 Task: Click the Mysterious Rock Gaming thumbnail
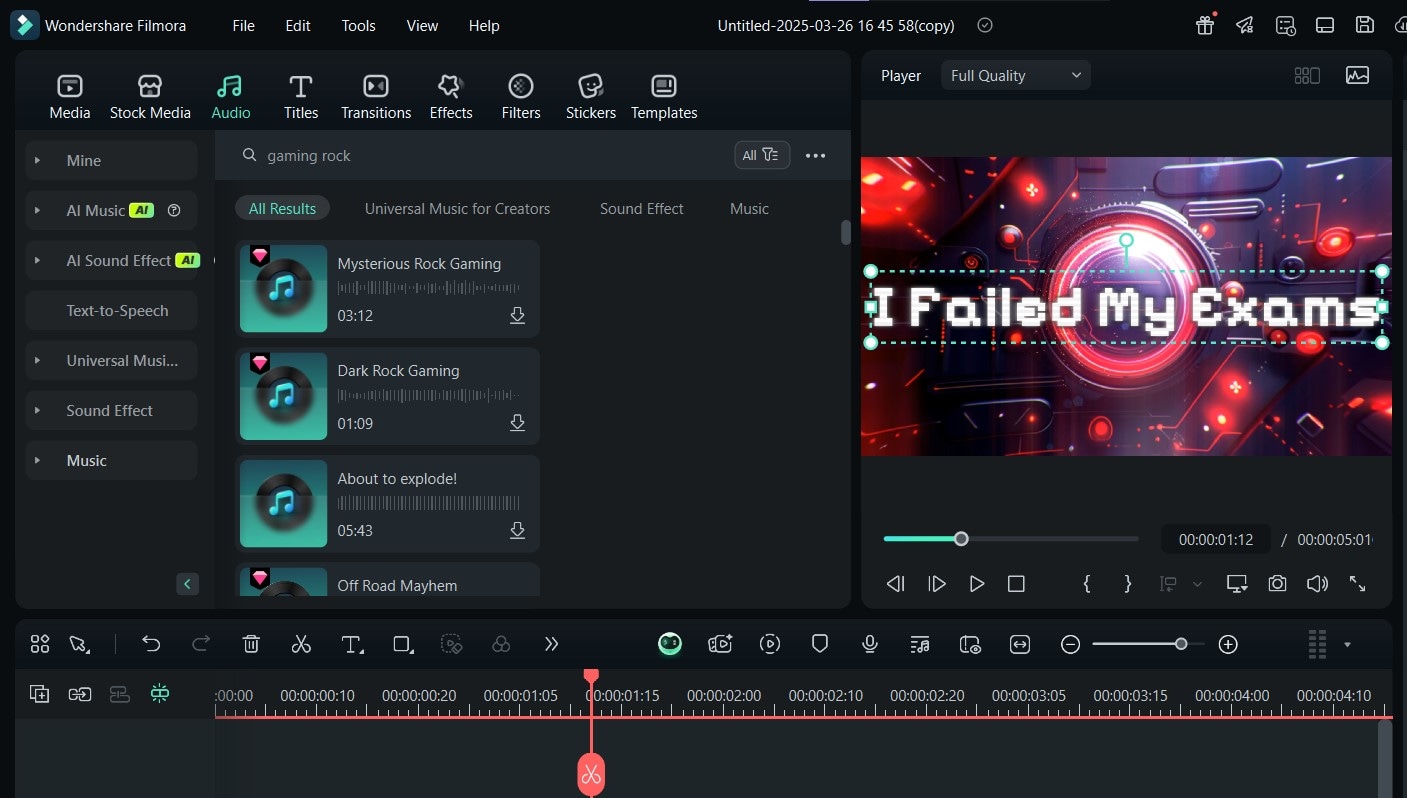283,289
